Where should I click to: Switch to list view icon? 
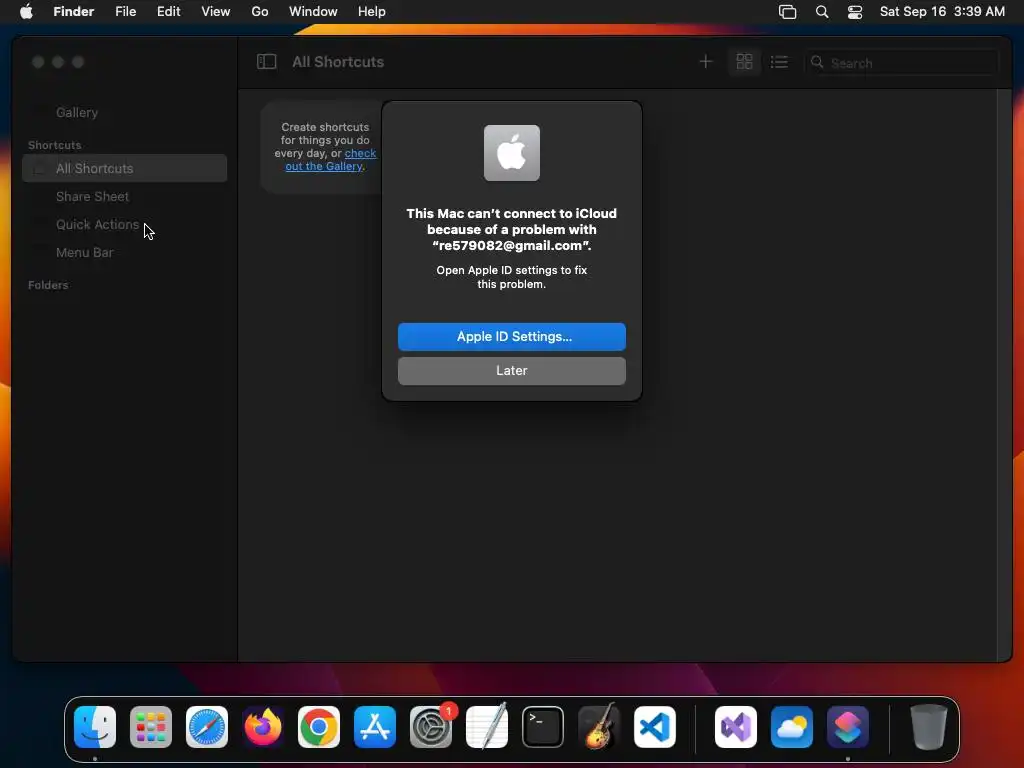click(779, 62)
